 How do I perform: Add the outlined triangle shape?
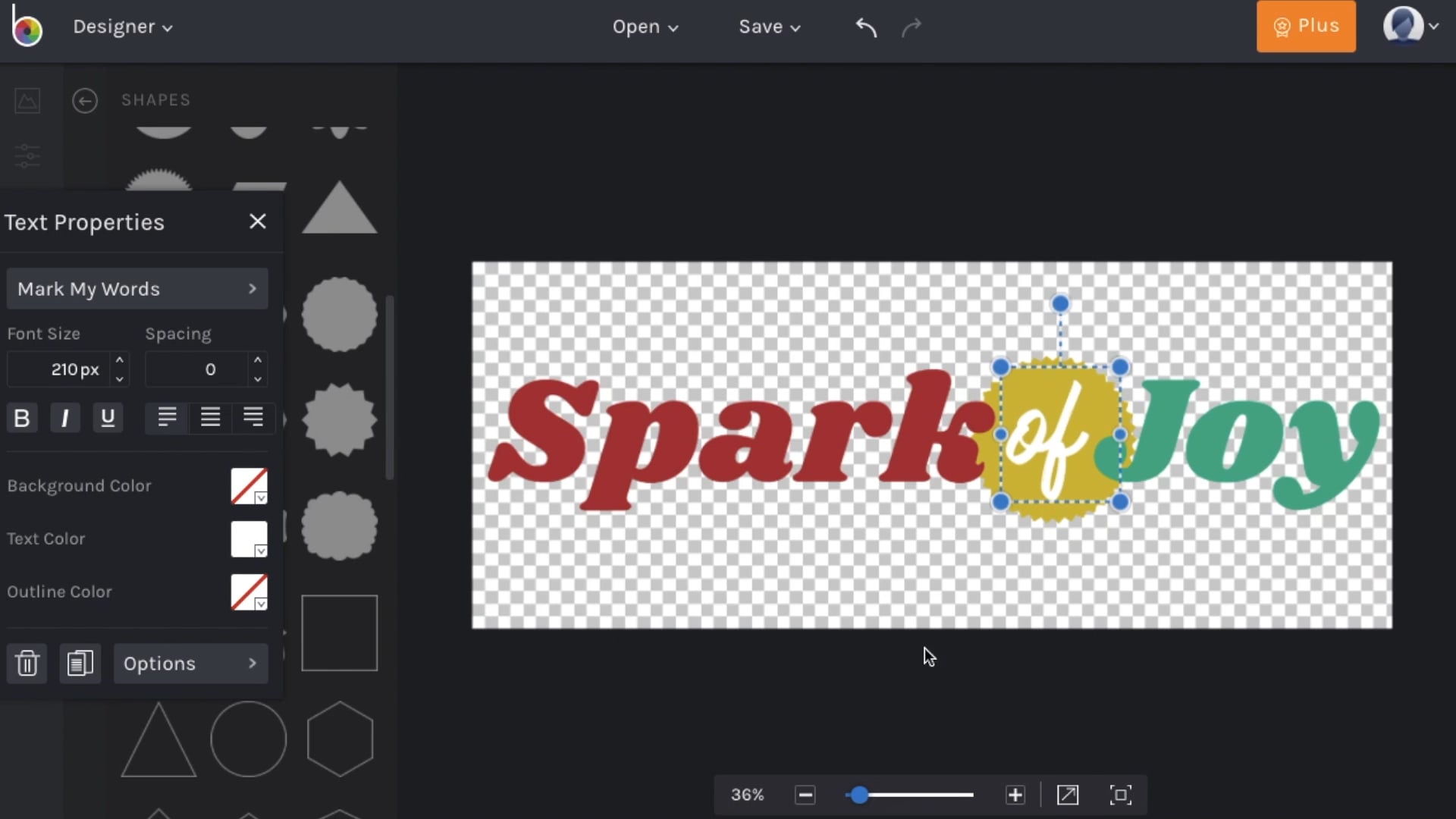tap(158, 742)
